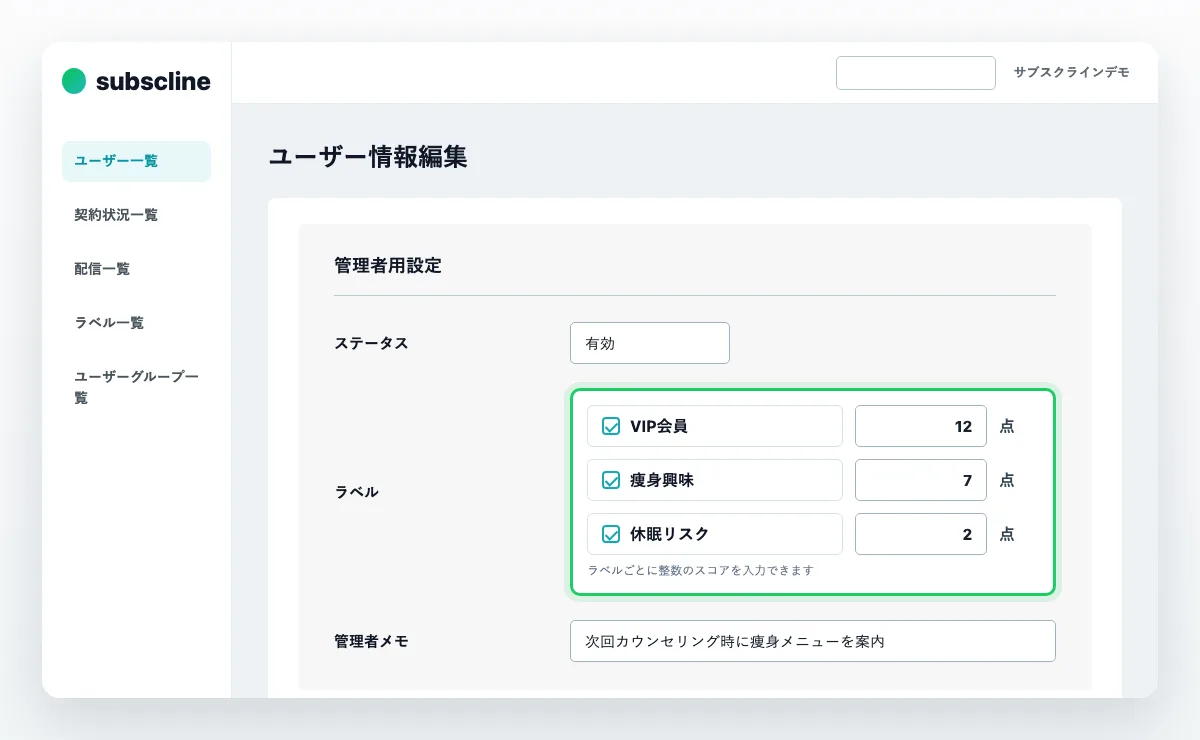Go to 配信一覧 in the sidebar
The width and height of the screenshot is (1200, 740).
click(102, 269)
